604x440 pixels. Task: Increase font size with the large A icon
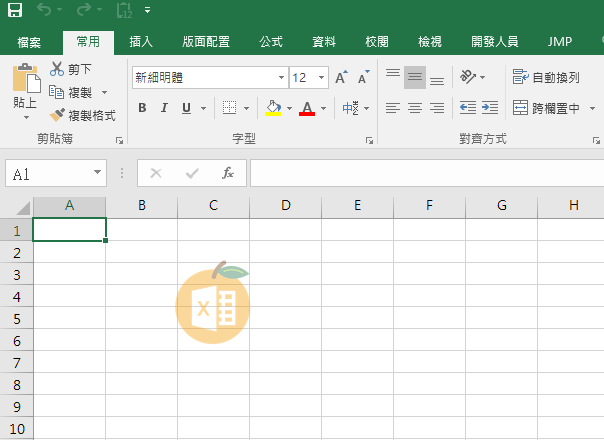(341, 77)
